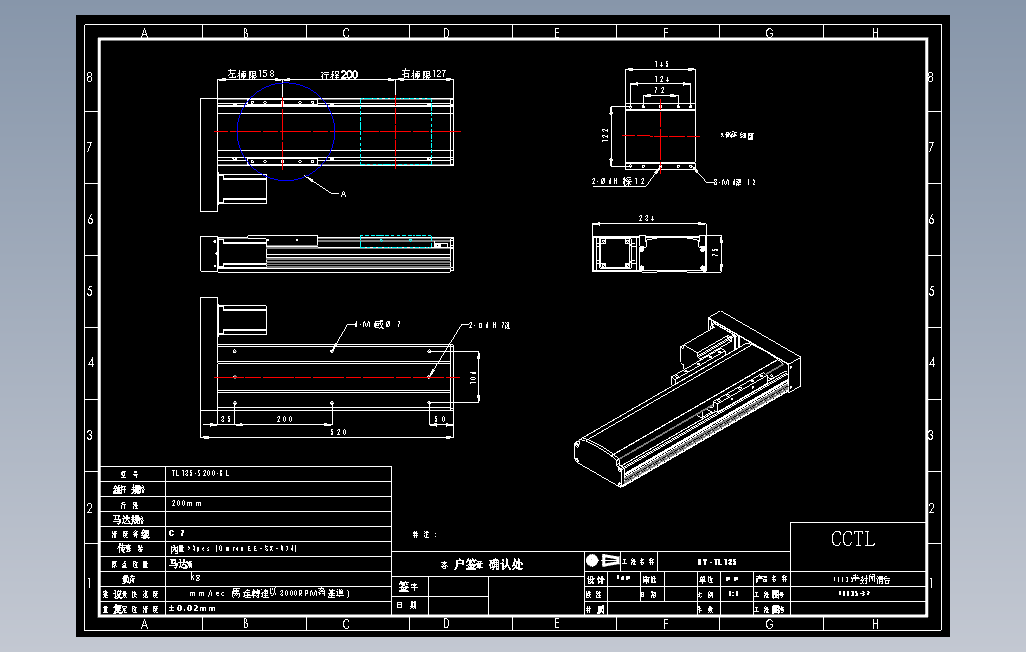This screenshot has width=1026, height=652.
Task: Select the 左极限158 dimension label
Action: [x=251, y=73]
